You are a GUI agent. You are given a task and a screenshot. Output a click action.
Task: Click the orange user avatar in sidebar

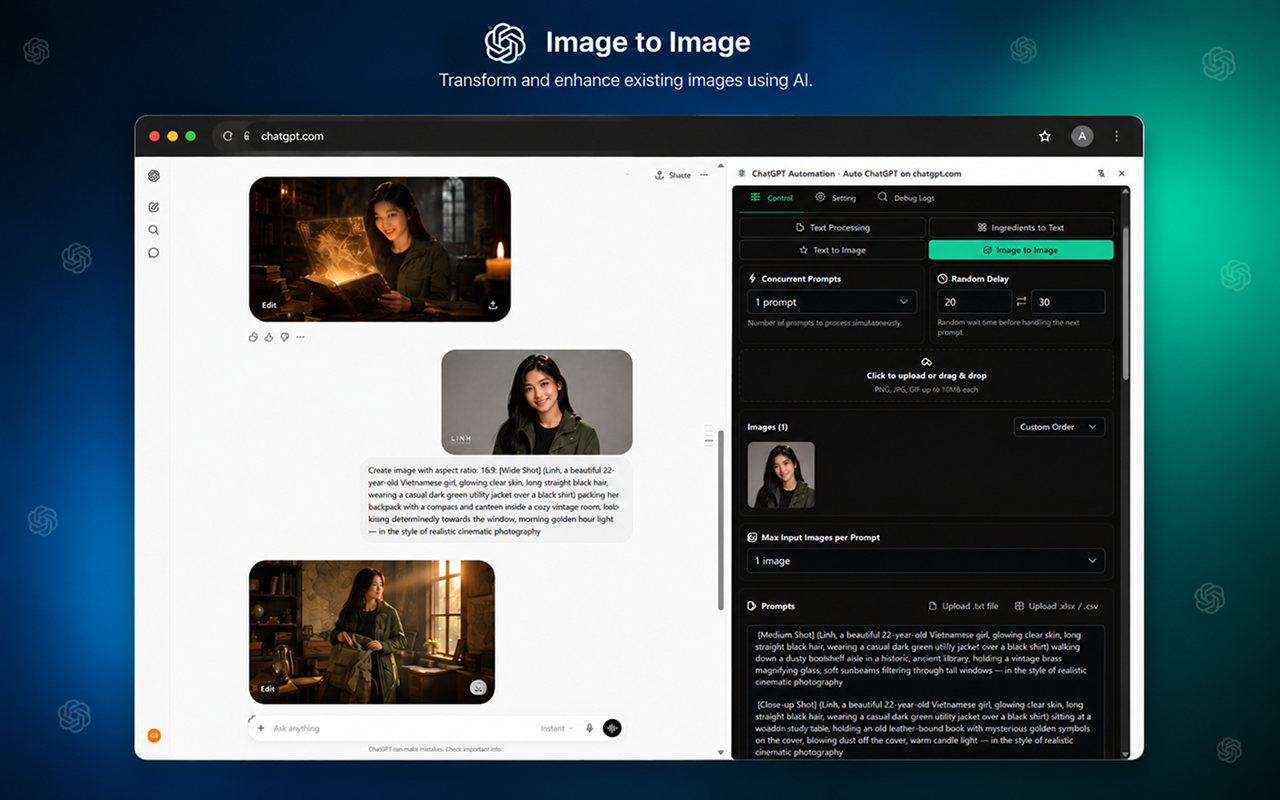tap(154, 735)
